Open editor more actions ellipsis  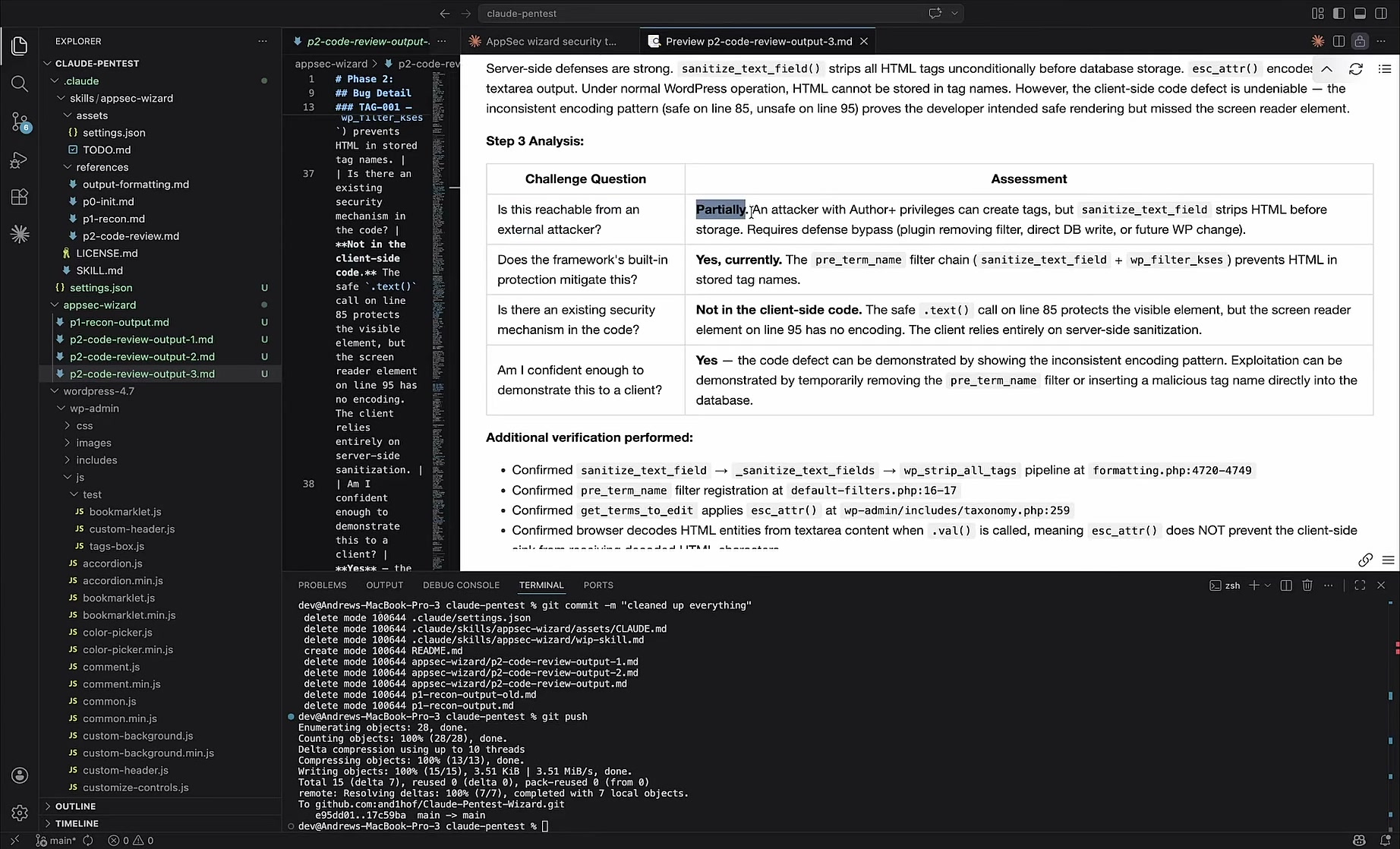tap(1383, 41)
